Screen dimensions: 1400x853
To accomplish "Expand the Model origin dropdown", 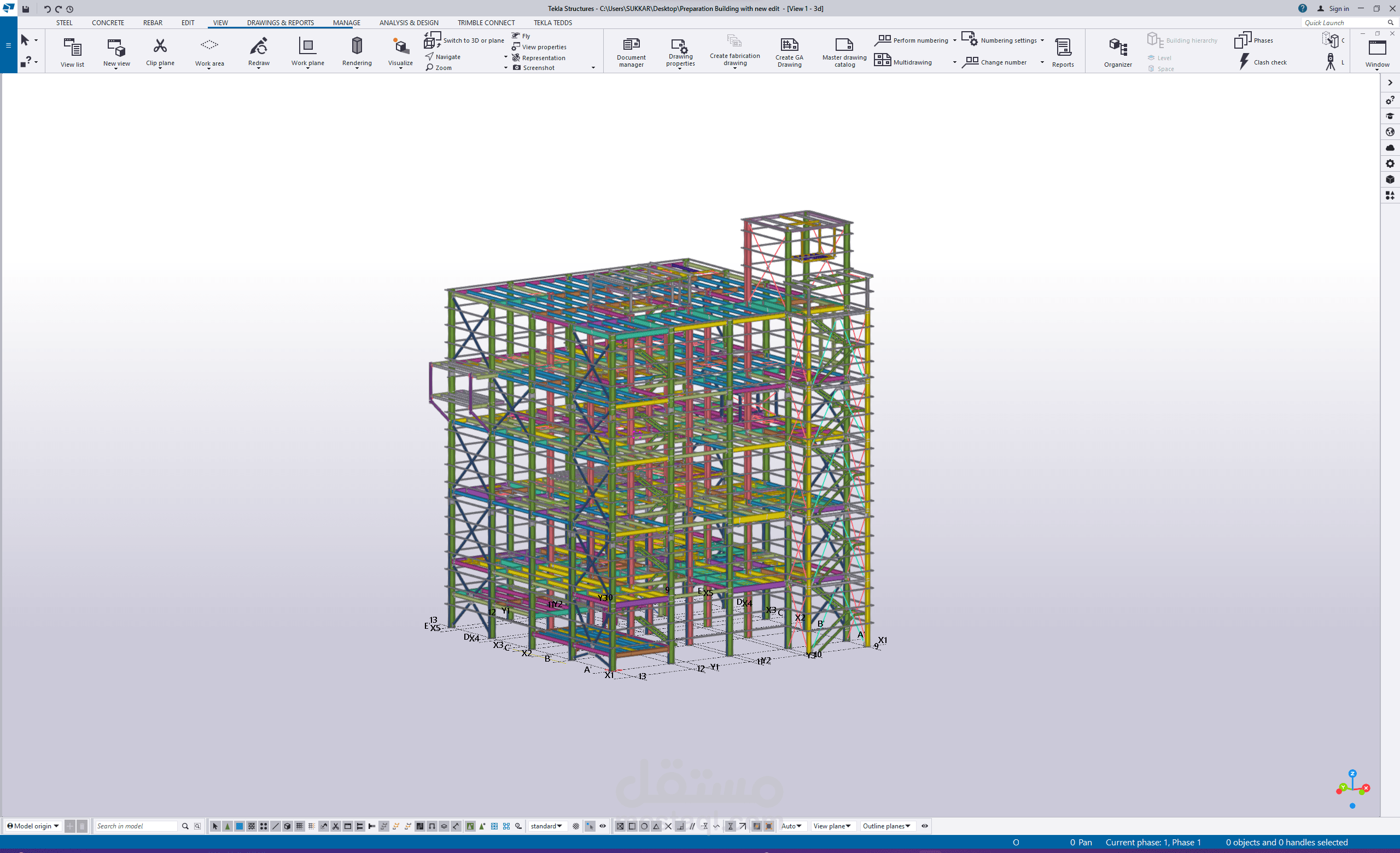I will pos(33,826).
